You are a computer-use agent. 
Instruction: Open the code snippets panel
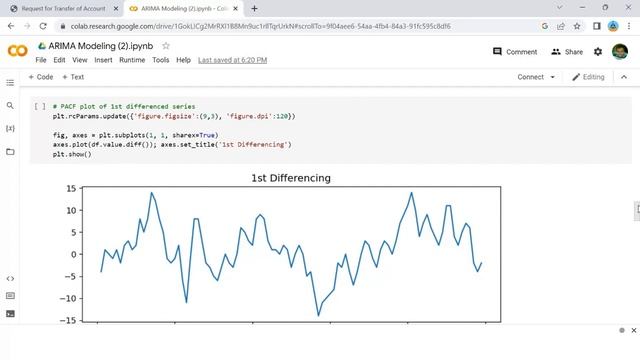pos(10,278)
